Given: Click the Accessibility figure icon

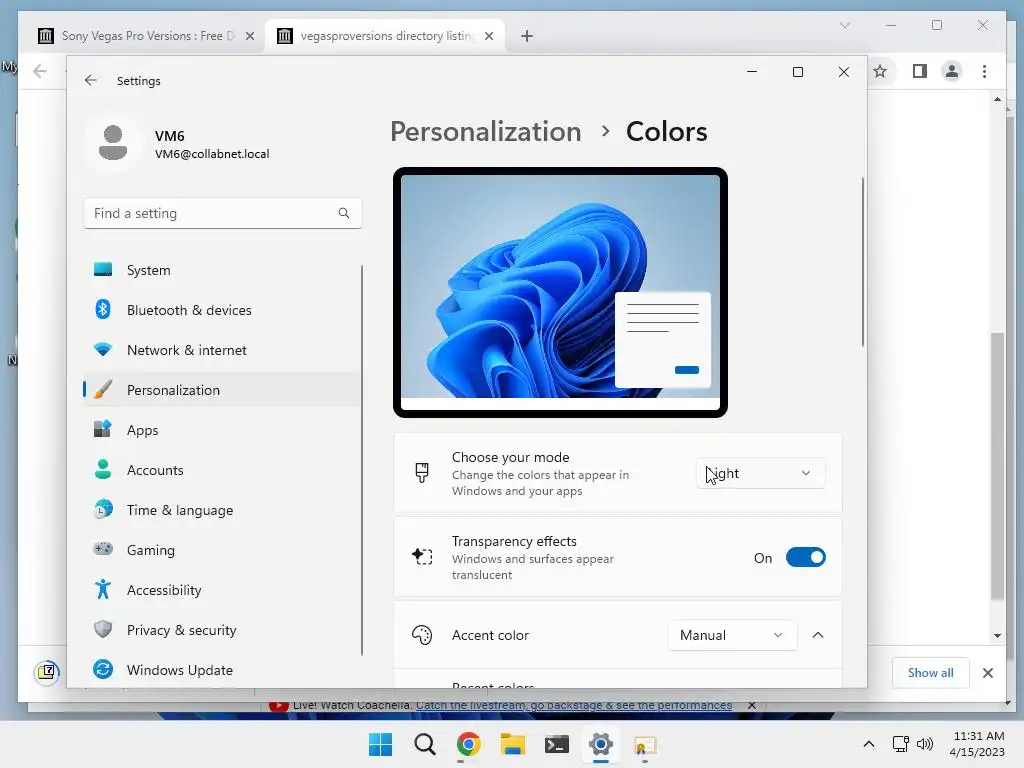Looking at the screenshot, I should point(103,589).
